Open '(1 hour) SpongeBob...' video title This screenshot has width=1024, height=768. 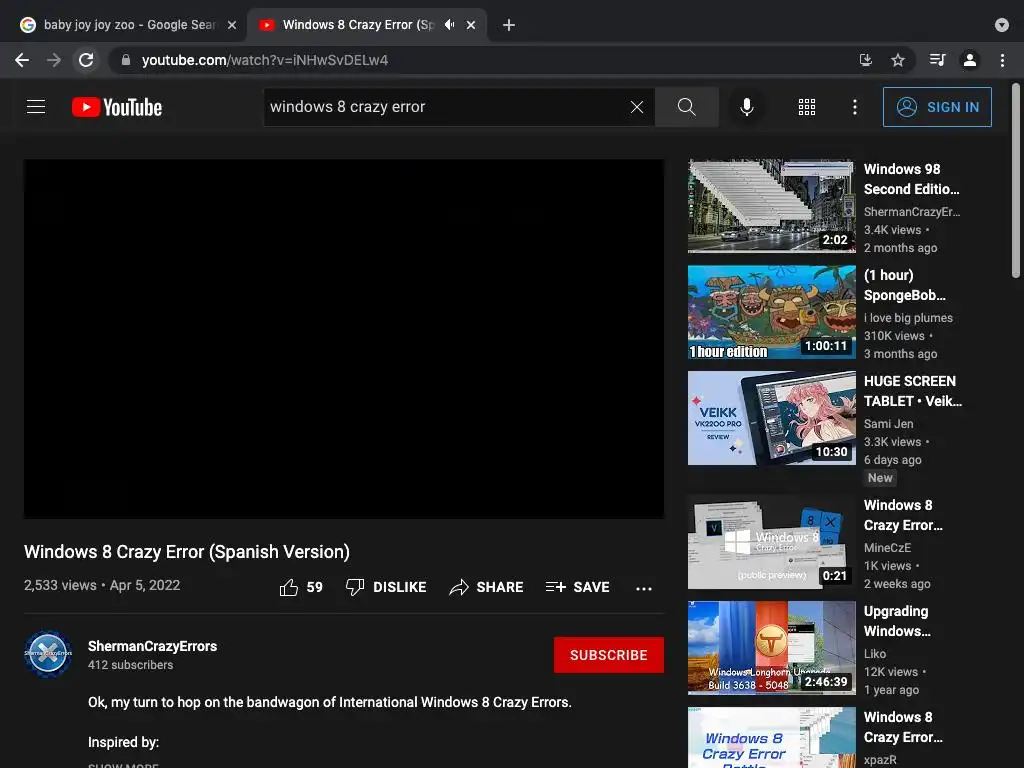pyautogui.click(x=904, y=285)
